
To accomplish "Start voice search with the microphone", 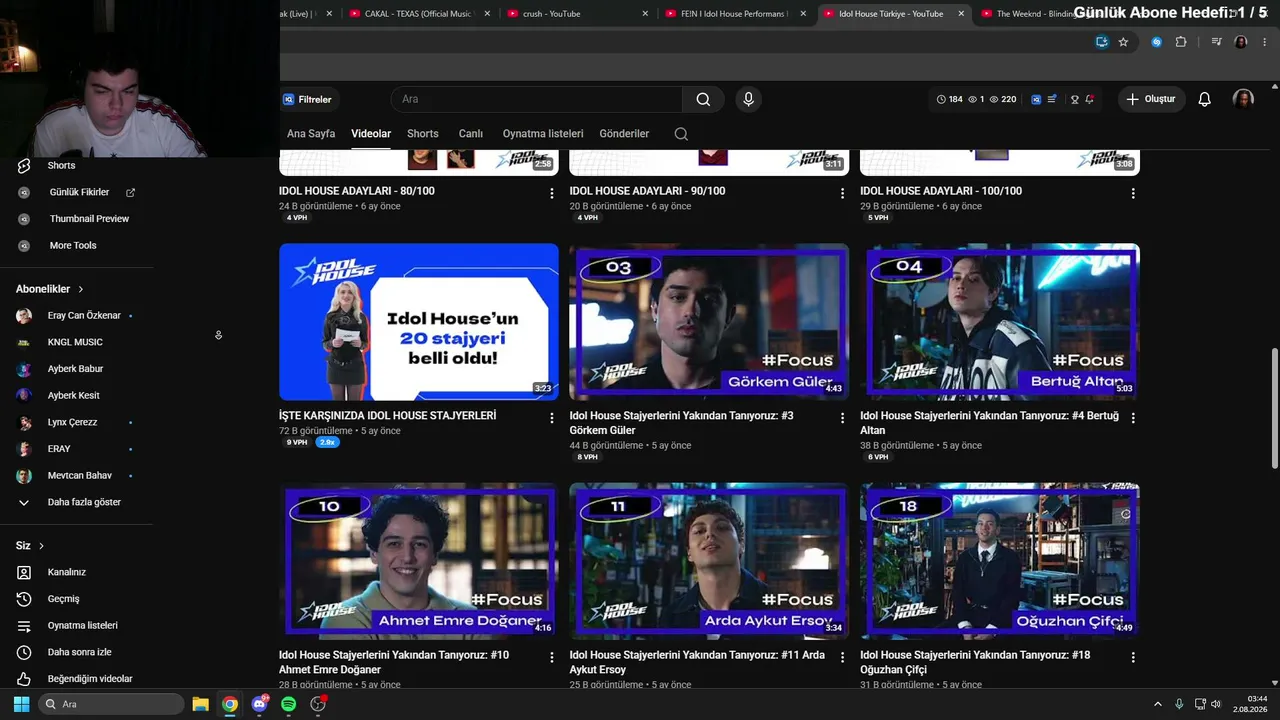I will coord(748,99).
